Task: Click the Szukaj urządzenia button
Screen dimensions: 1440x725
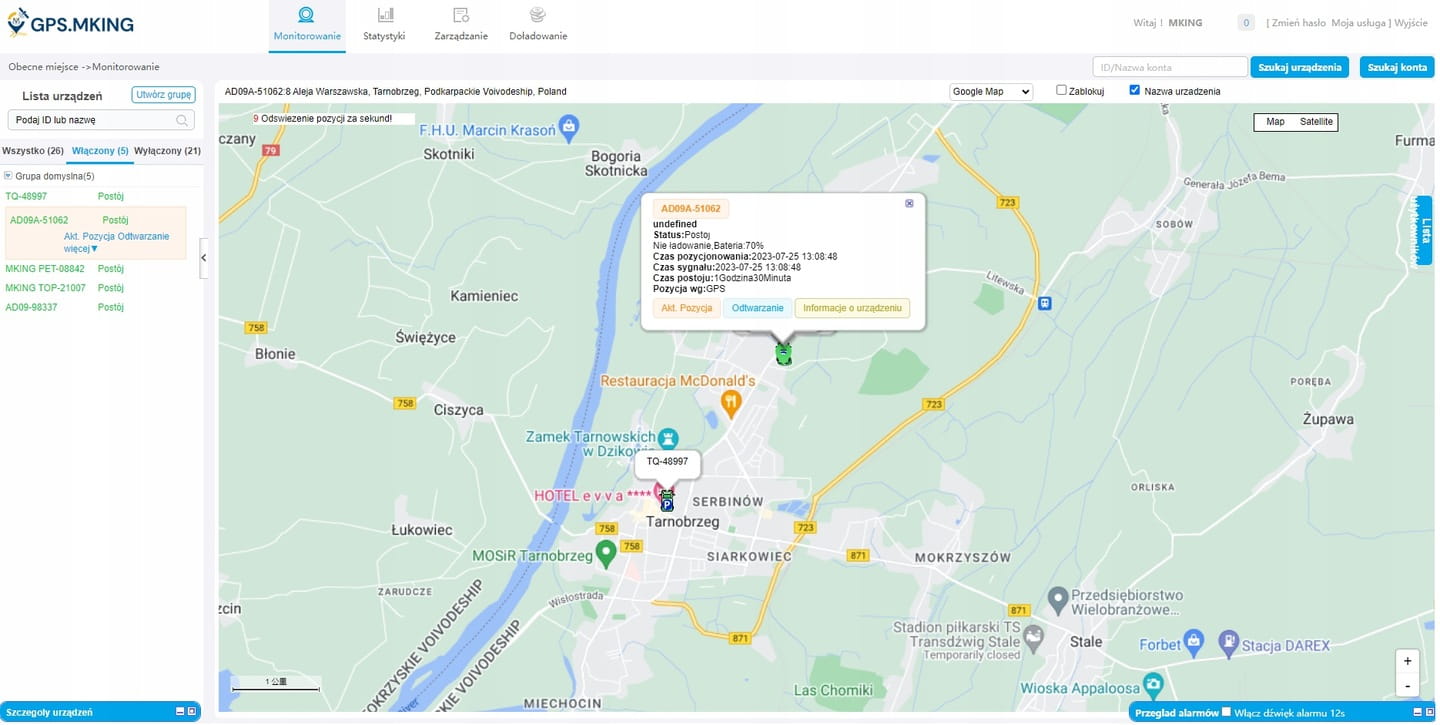Action: [1299, 67]
